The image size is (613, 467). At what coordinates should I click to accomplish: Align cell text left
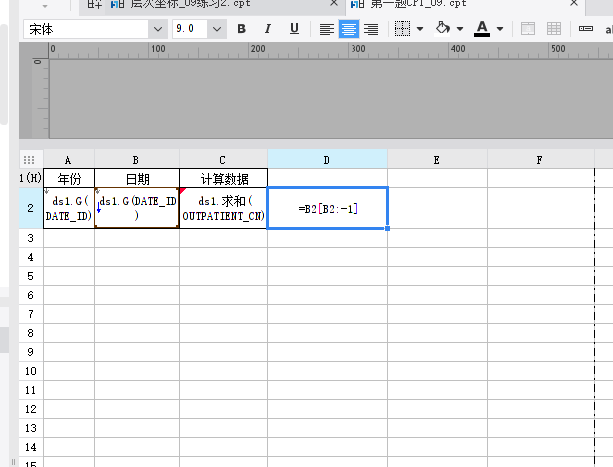[x=326, y=29]
